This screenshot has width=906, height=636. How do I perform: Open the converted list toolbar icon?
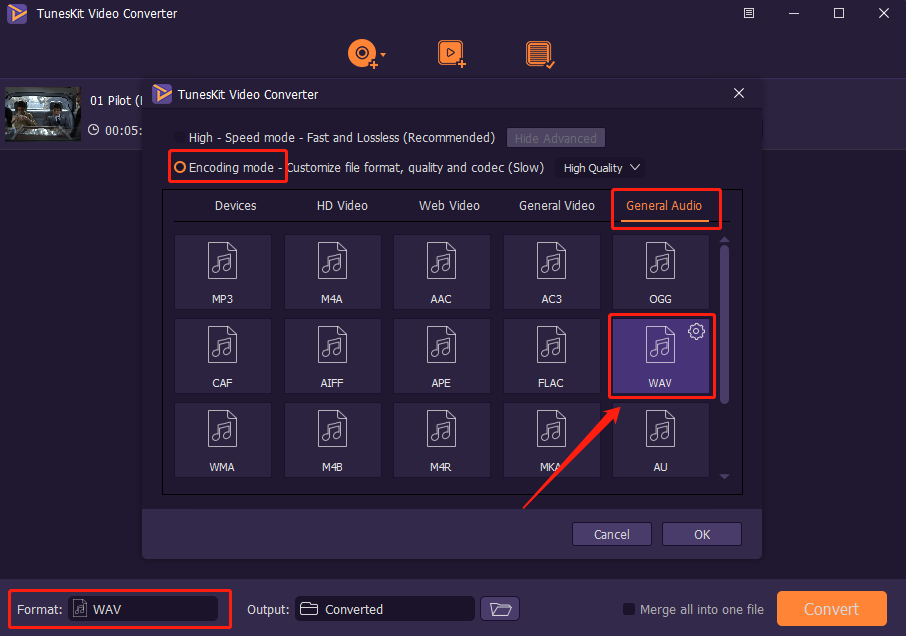(x=540, y=54)
